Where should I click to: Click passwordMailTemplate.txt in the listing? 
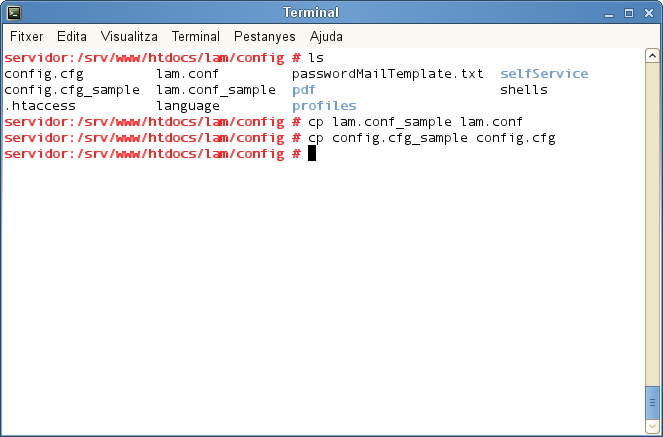388,73
